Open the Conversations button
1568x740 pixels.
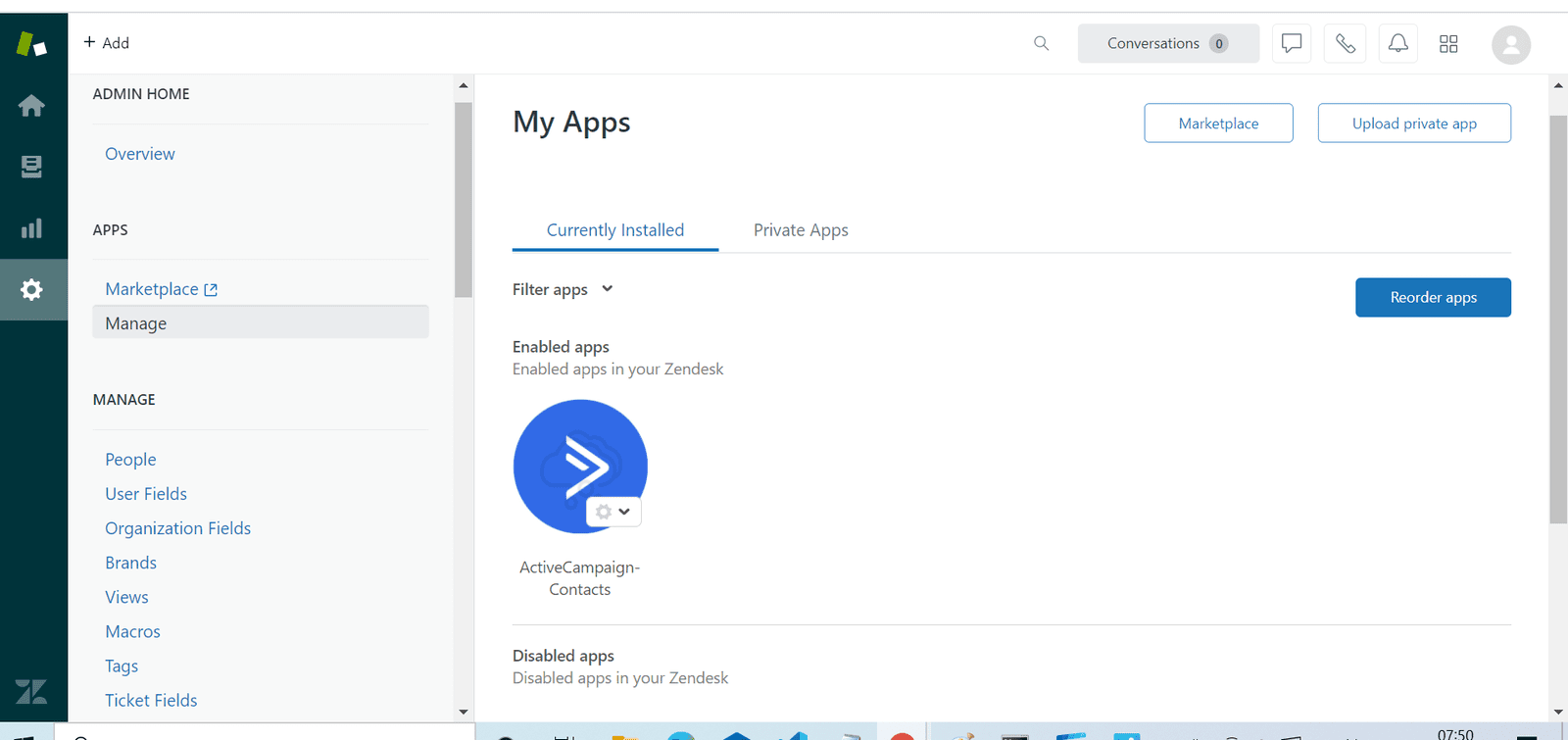click(1168, 43)
